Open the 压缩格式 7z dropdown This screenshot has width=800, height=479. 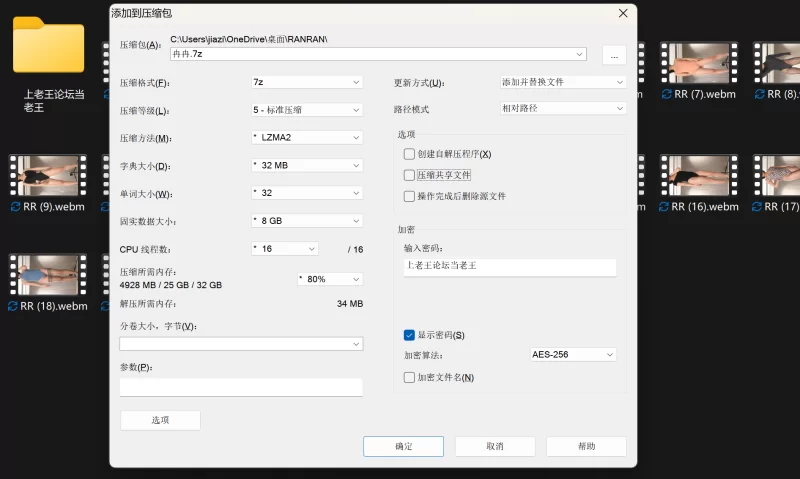[x=307, y=82]
